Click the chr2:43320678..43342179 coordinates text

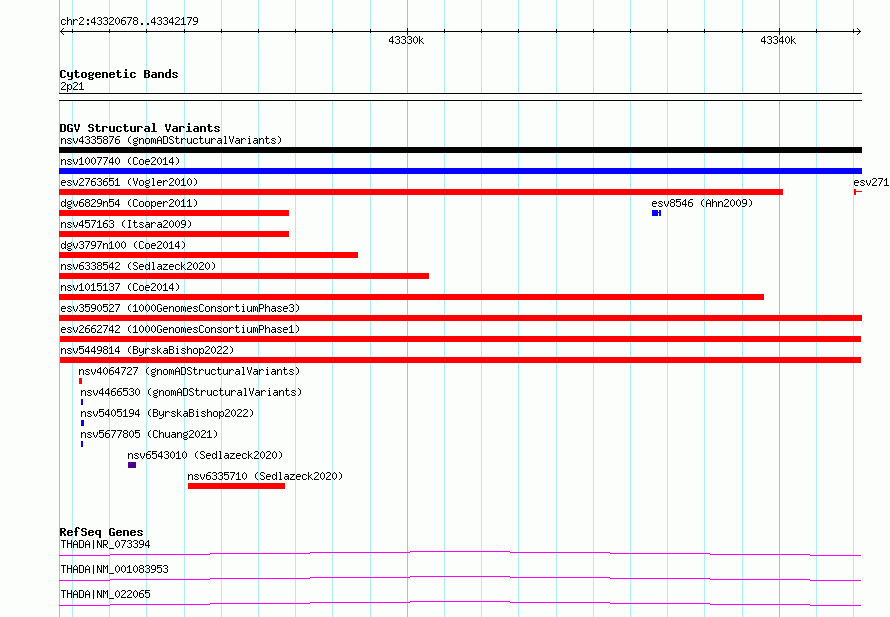click(x=129, y=21)
